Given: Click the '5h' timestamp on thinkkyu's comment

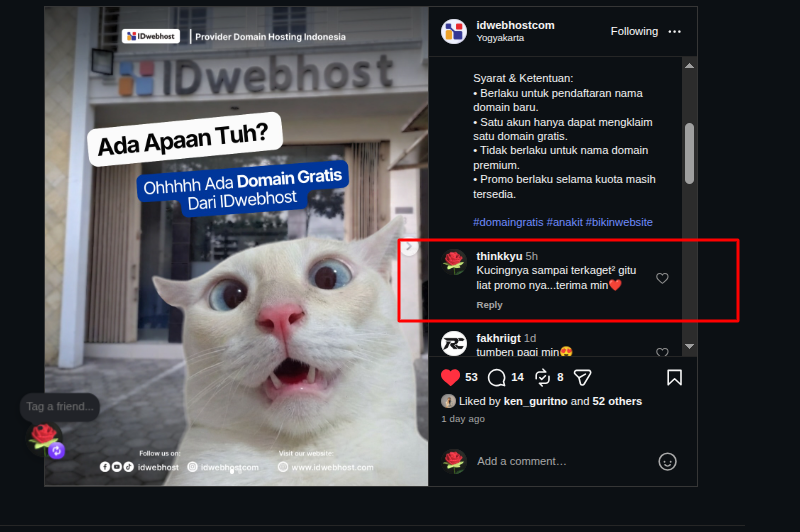Looking at the screenshot, I should tap(532, 256).
